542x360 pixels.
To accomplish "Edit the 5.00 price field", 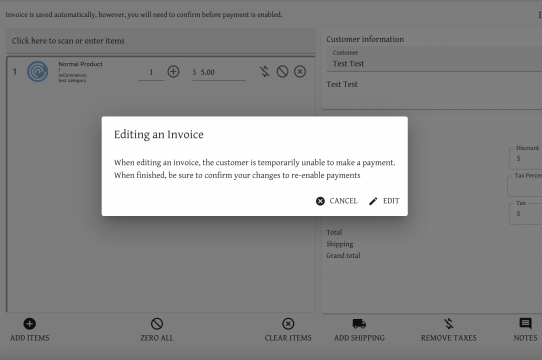I will point(219,72).
